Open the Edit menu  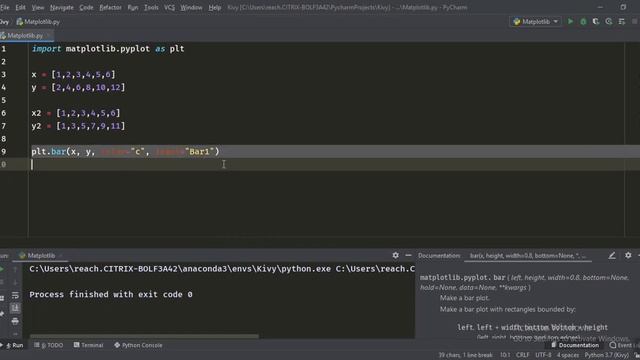coord(20,7)
